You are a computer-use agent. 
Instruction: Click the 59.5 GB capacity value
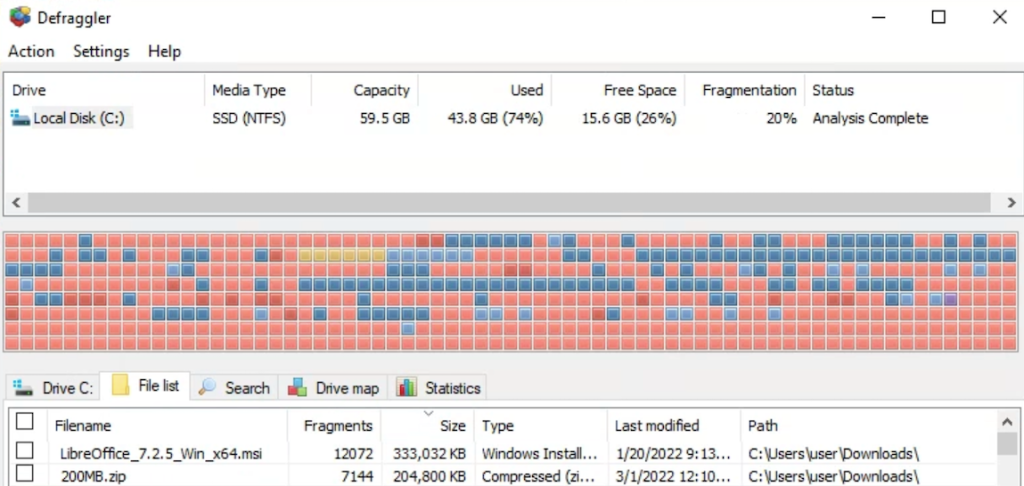pos(385,119)
